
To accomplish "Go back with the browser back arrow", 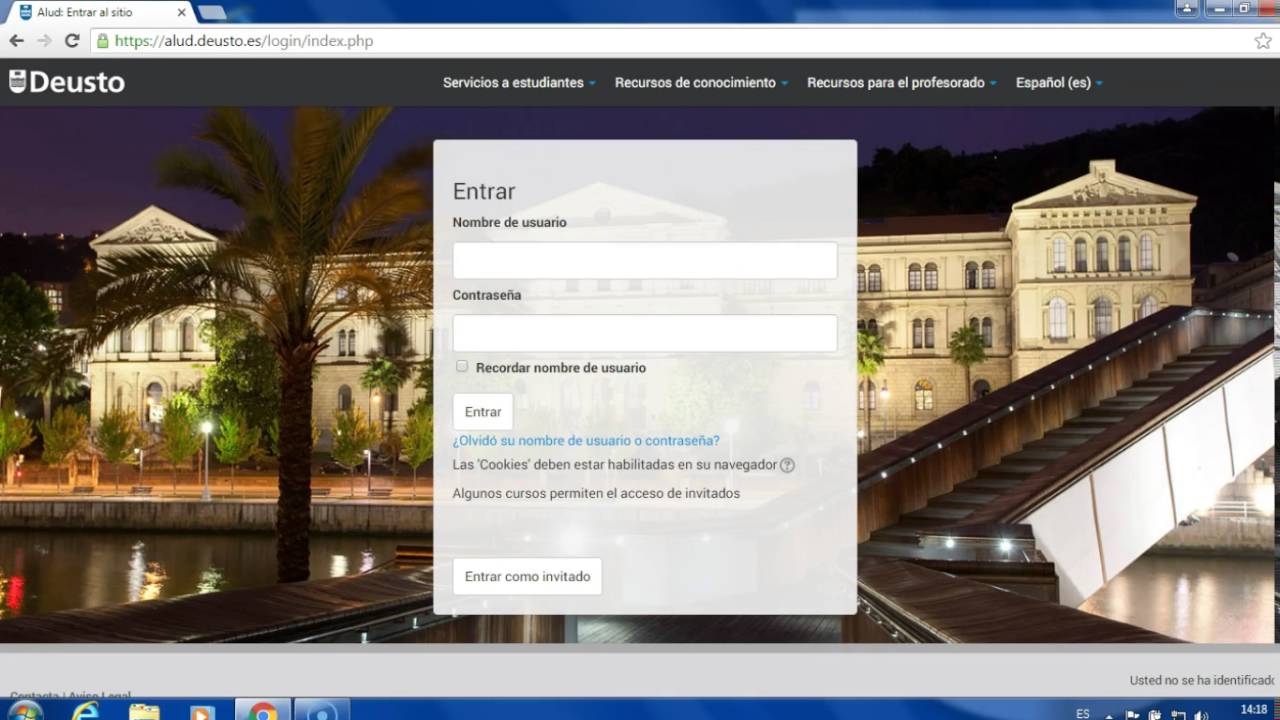I will coord(16,41).
